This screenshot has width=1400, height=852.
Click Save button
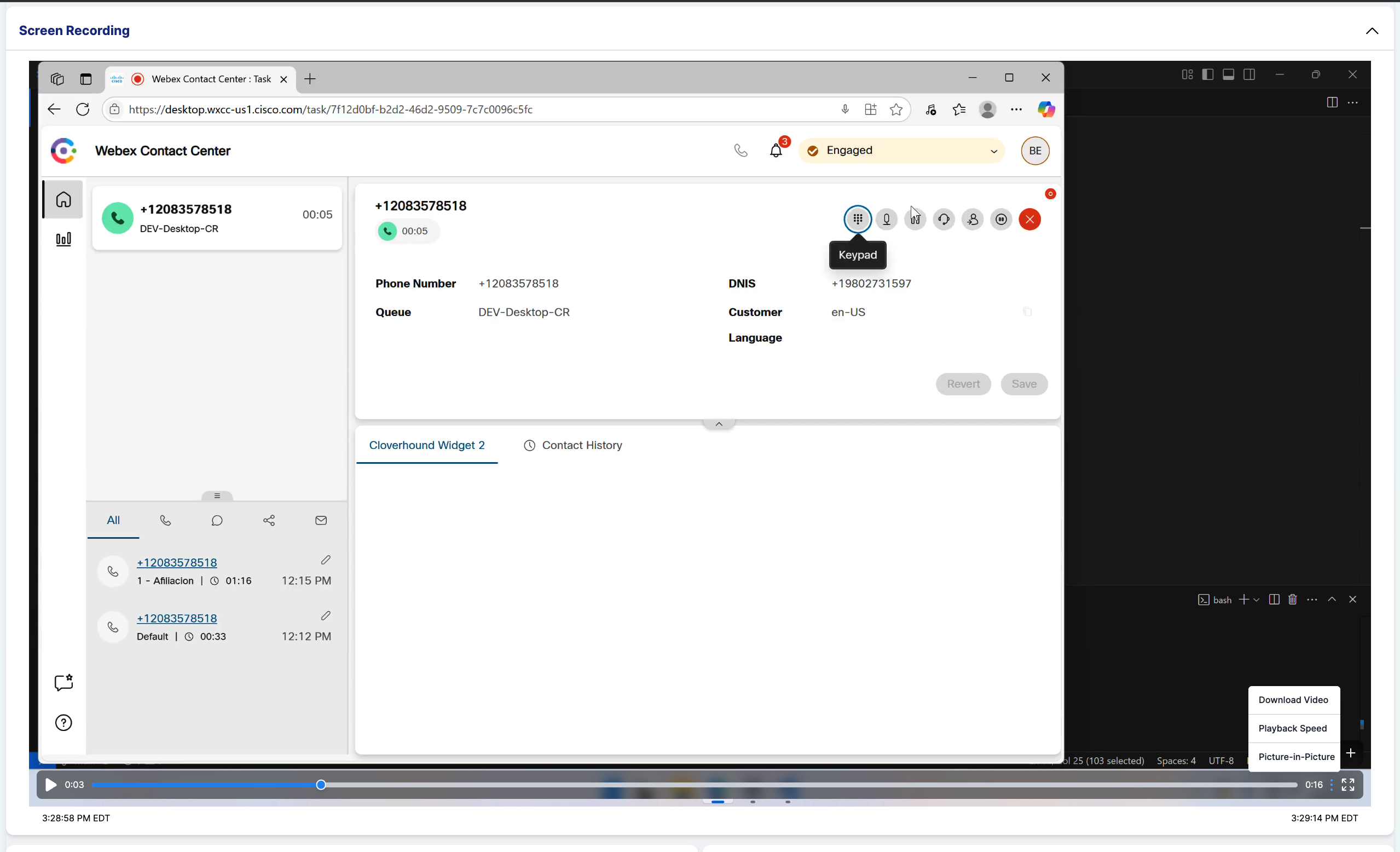pos(1024,384)
